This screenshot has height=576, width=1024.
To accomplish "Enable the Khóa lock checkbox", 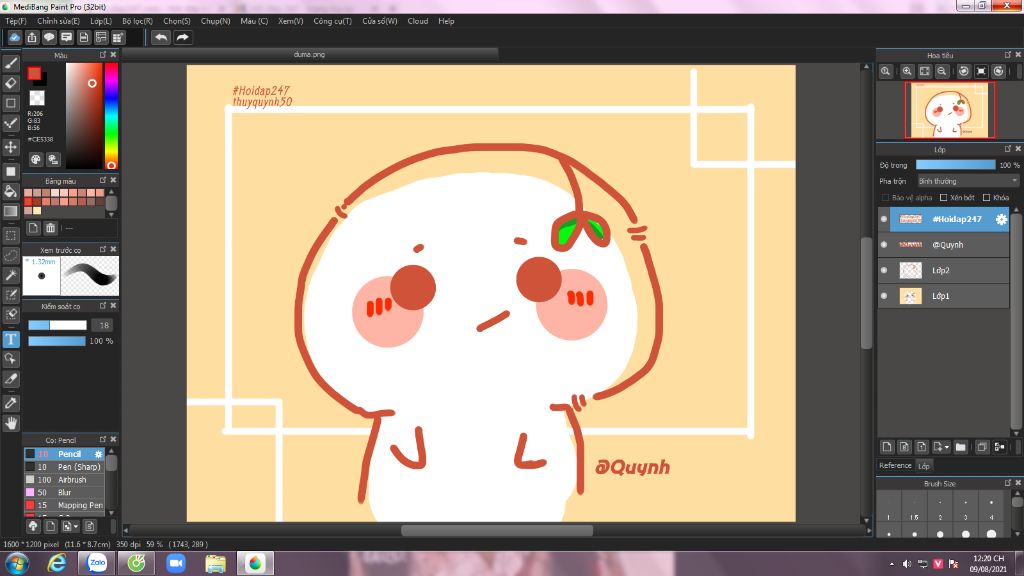I will pos(986,197).
